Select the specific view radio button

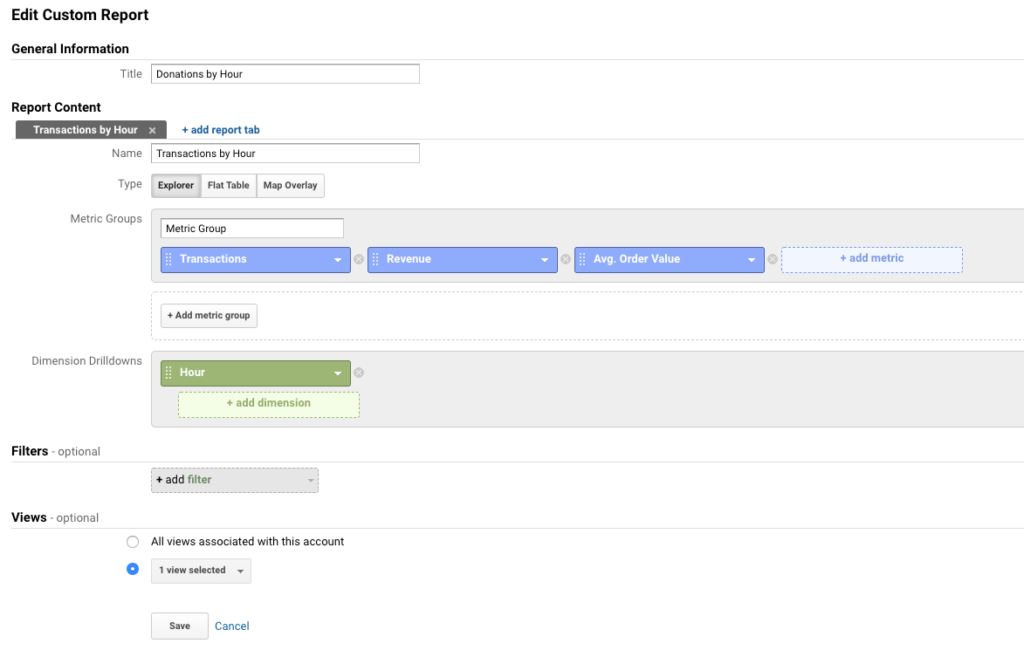click(133, 569)
